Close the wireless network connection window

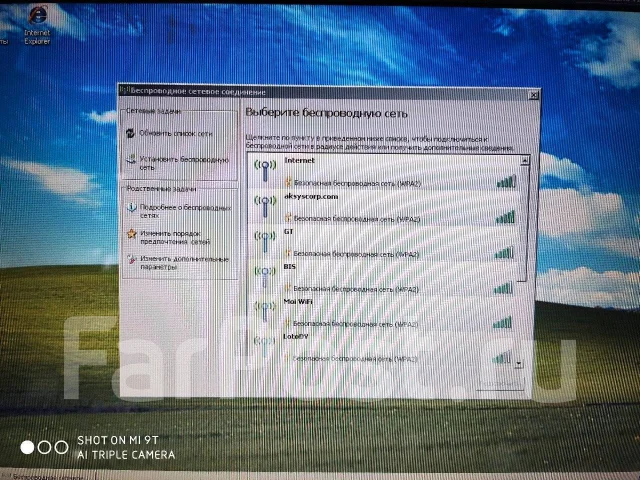click(x=533, y=96)
